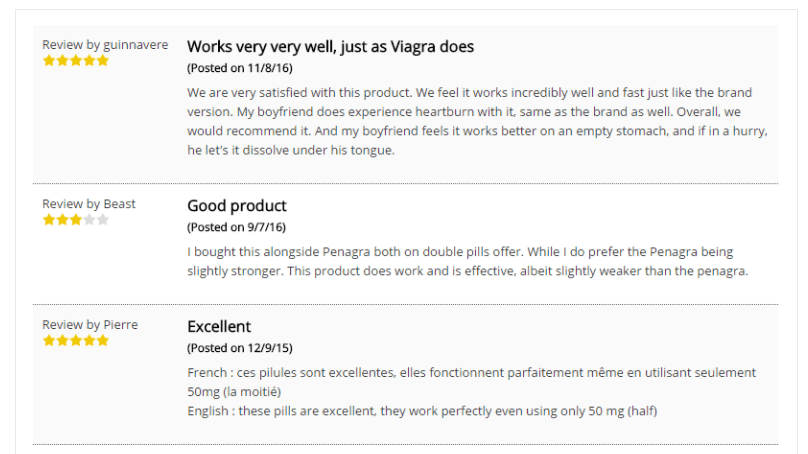Viewport: 808px width, 454px height.
Task: Click the fourth grey star under Beast
Action: (89, 220)
